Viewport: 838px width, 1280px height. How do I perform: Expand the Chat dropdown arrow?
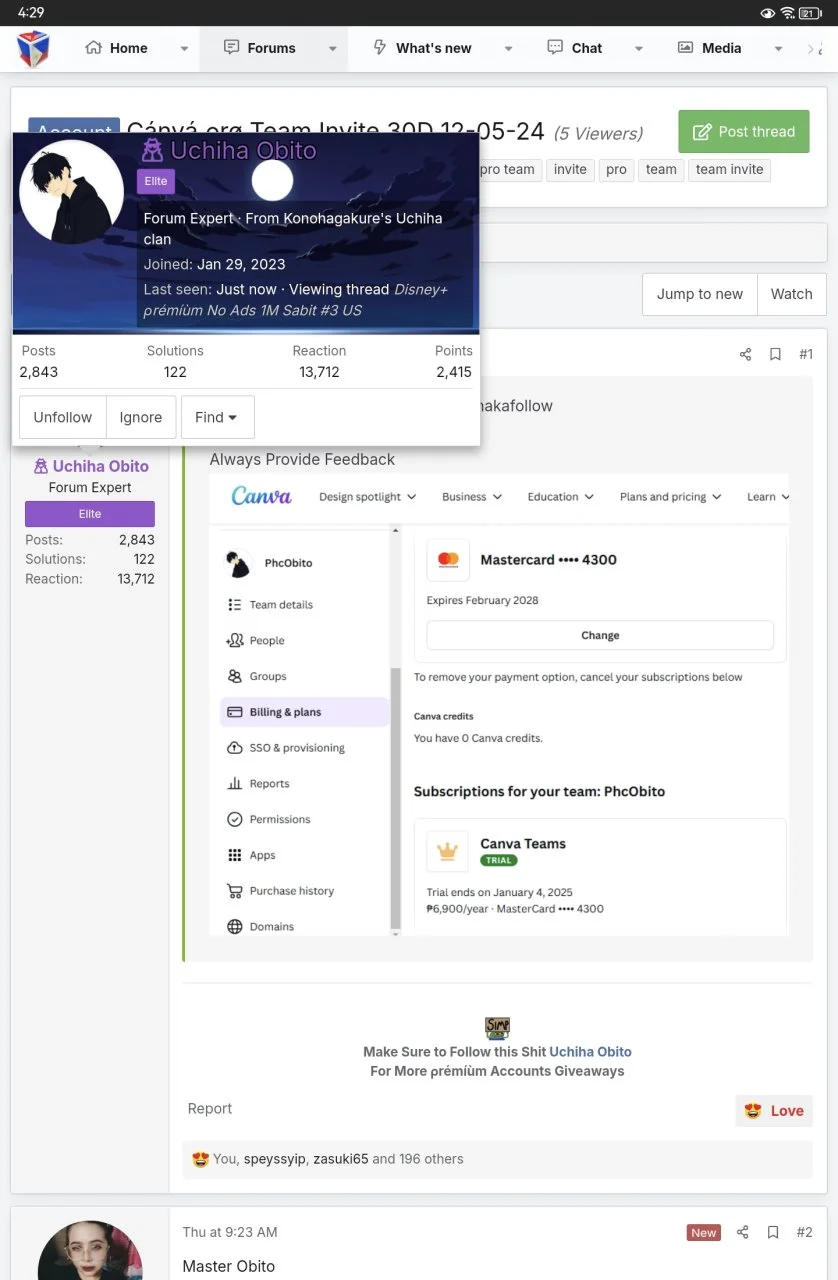[638, 48]
